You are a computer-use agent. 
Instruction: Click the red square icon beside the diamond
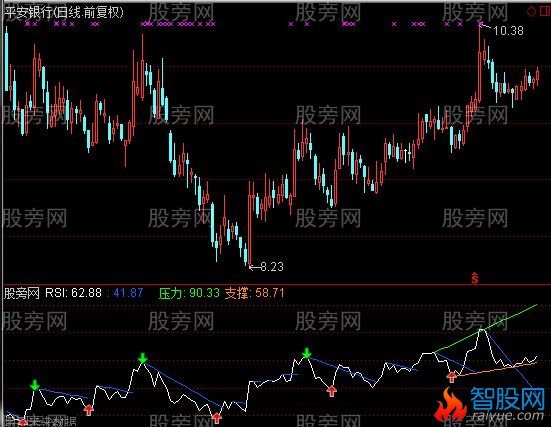click(543, 11)
